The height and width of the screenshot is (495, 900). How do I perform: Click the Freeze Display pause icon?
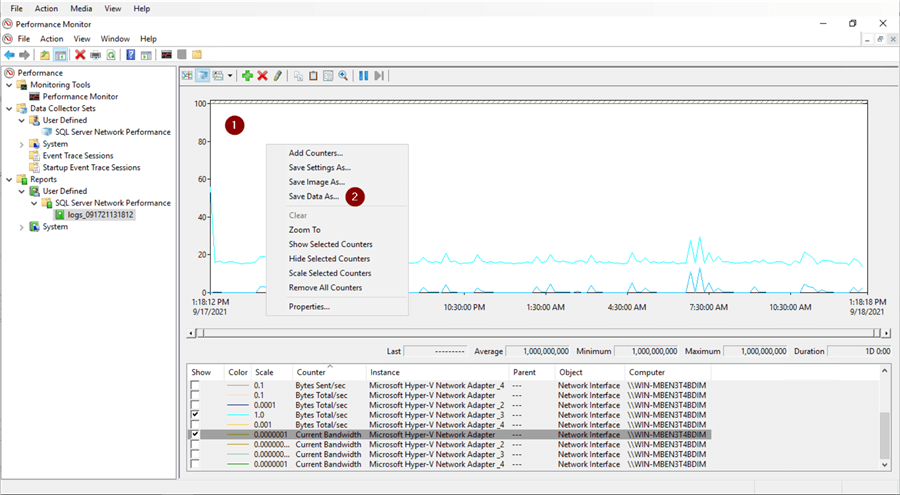click(364, 75)
